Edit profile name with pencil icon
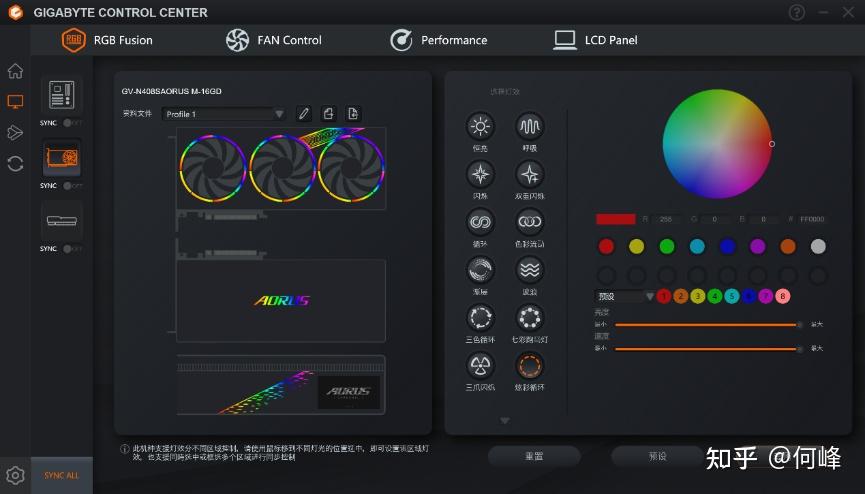865x494 pixels. (x=303, y=114)
